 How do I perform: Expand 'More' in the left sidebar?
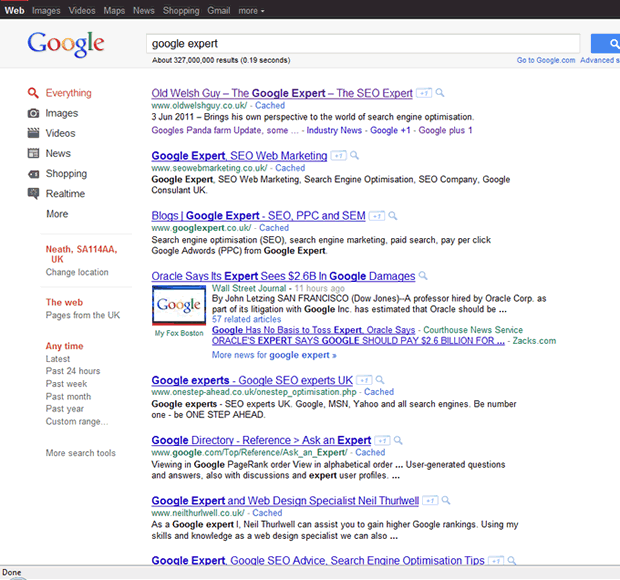pyautogui.click(x=57, y=214)
